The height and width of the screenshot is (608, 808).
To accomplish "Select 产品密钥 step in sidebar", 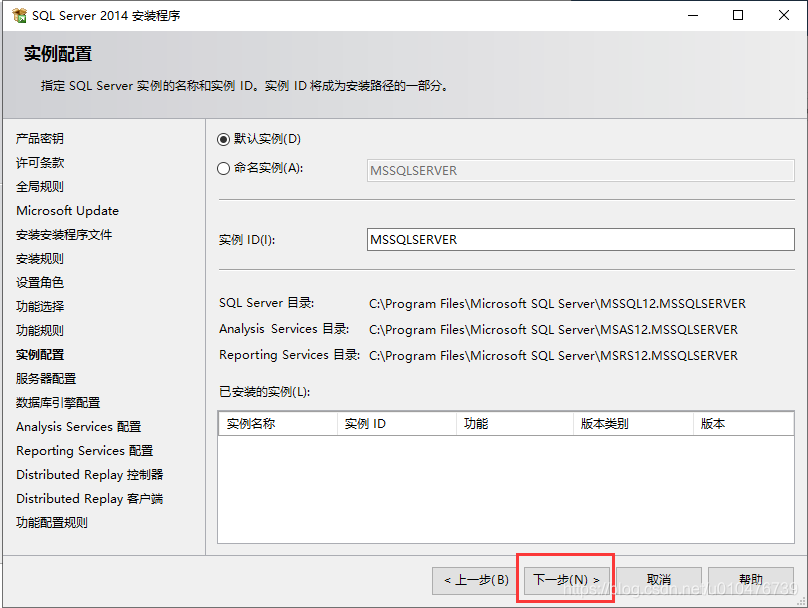I will click(40, 139).
